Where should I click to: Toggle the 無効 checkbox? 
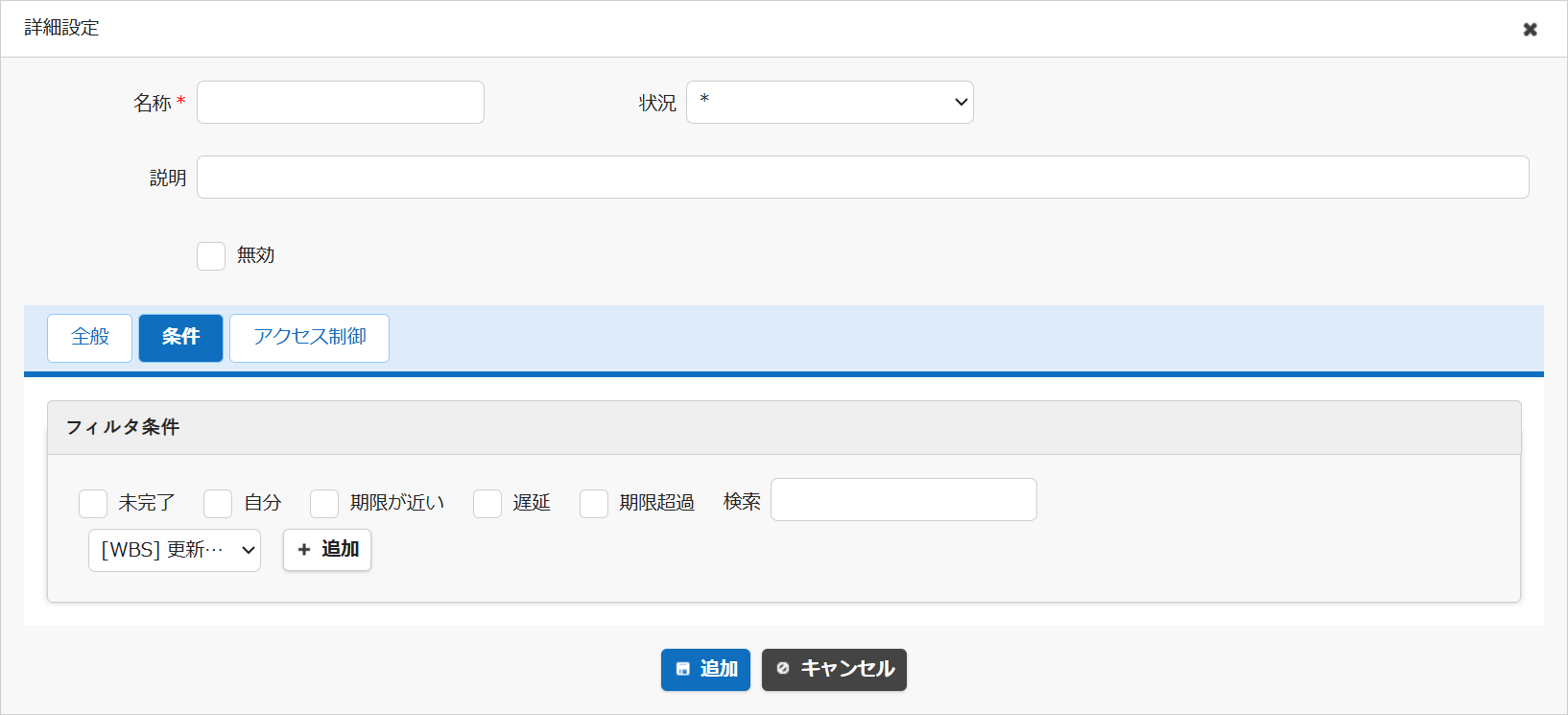tap(211, 256)
